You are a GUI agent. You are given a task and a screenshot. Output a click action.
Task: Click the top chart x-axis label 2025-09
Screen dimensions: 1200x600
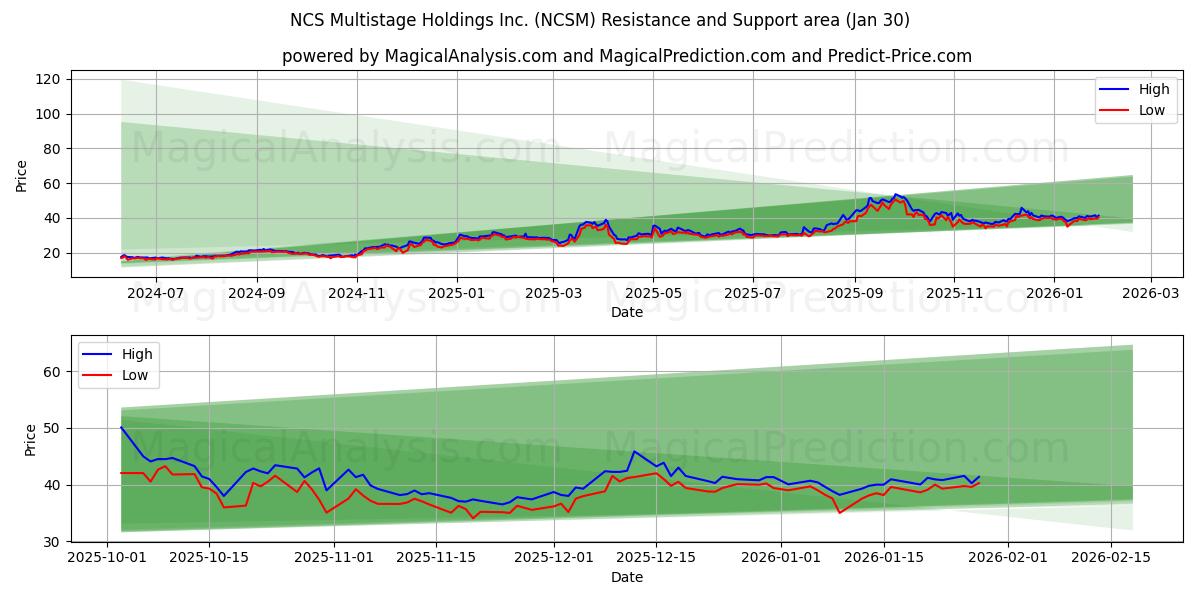pyautogui.click(x=854, y=294)
